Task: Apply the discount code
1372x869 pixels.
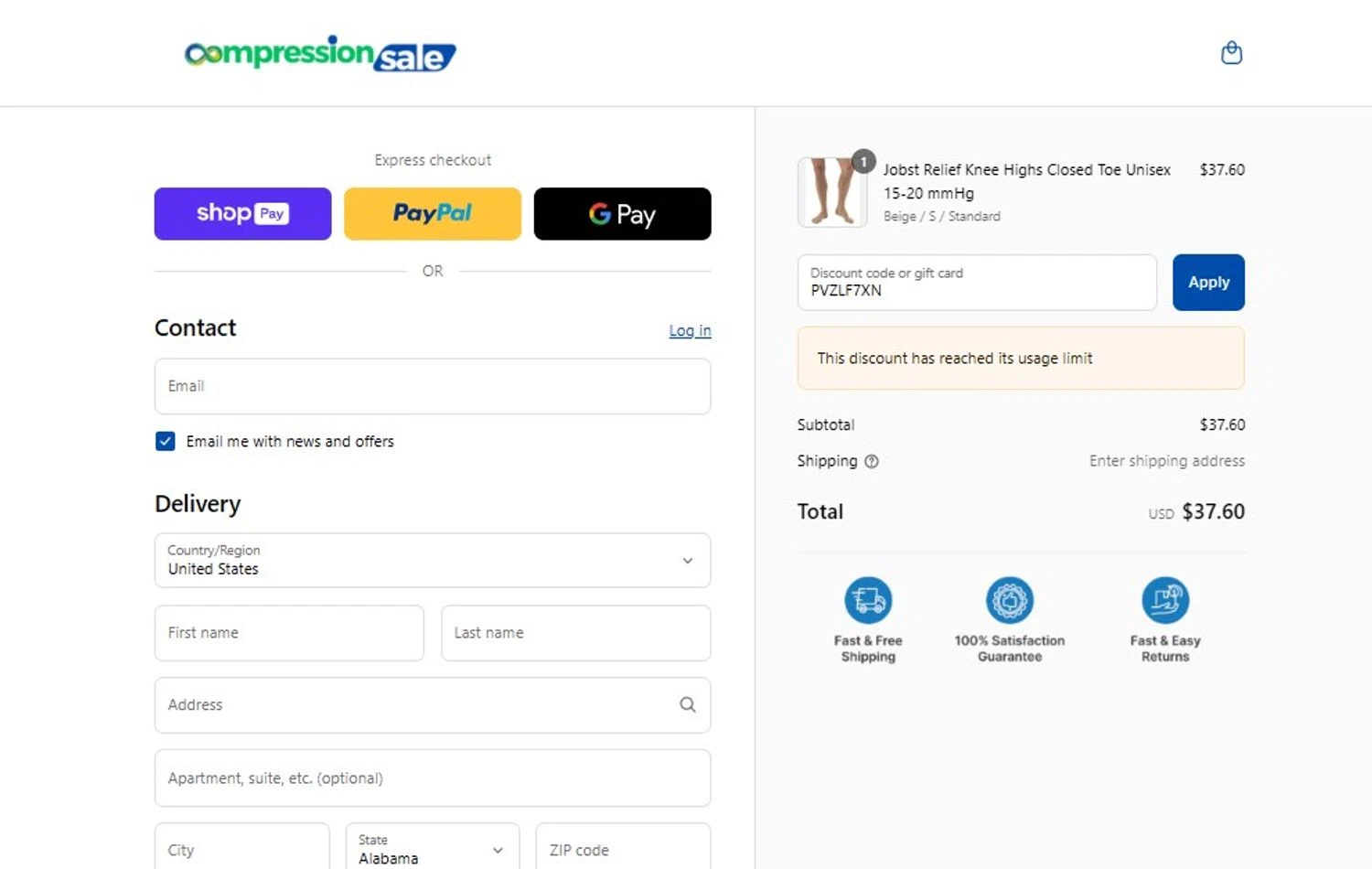Action: pos(1208,283)
